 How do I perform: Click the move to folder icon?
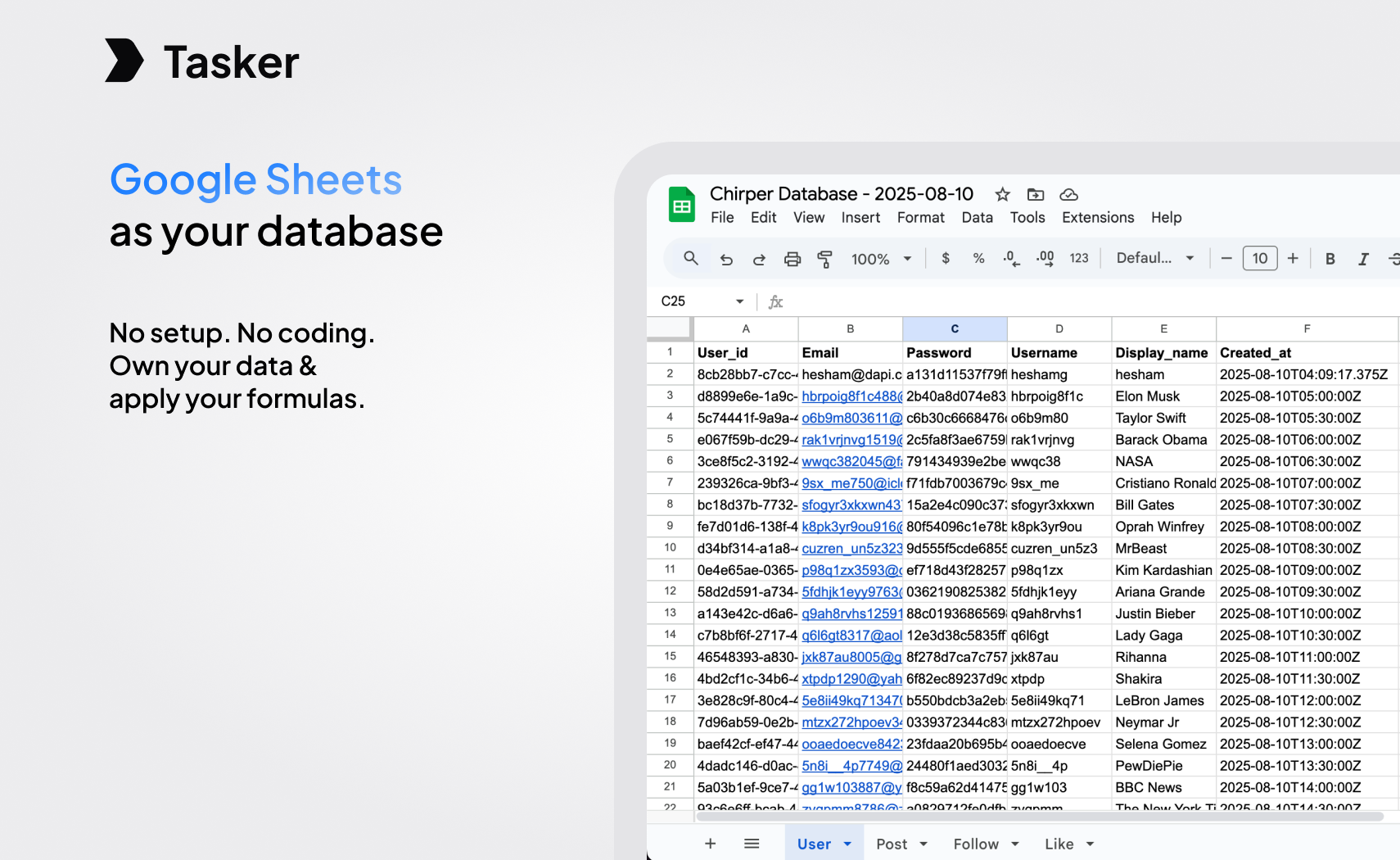coord(1036,194)
